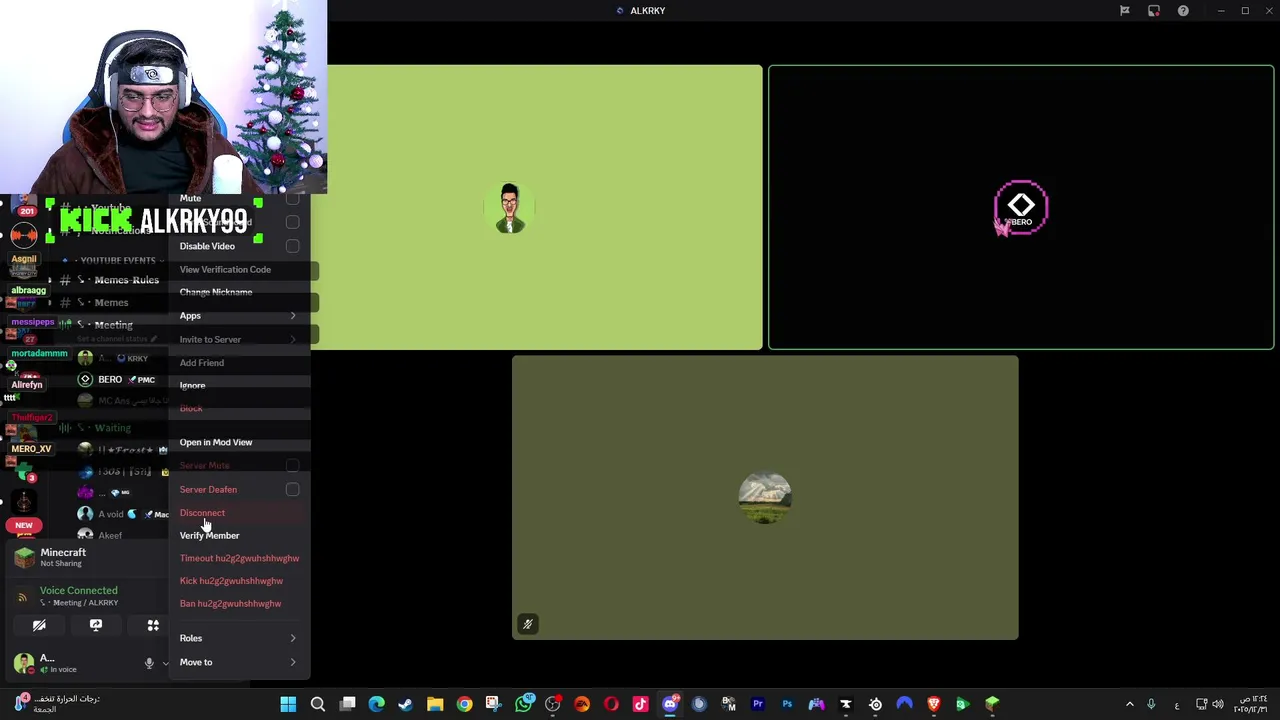Open the Minecraft block taskbar icon

point(992,704)
